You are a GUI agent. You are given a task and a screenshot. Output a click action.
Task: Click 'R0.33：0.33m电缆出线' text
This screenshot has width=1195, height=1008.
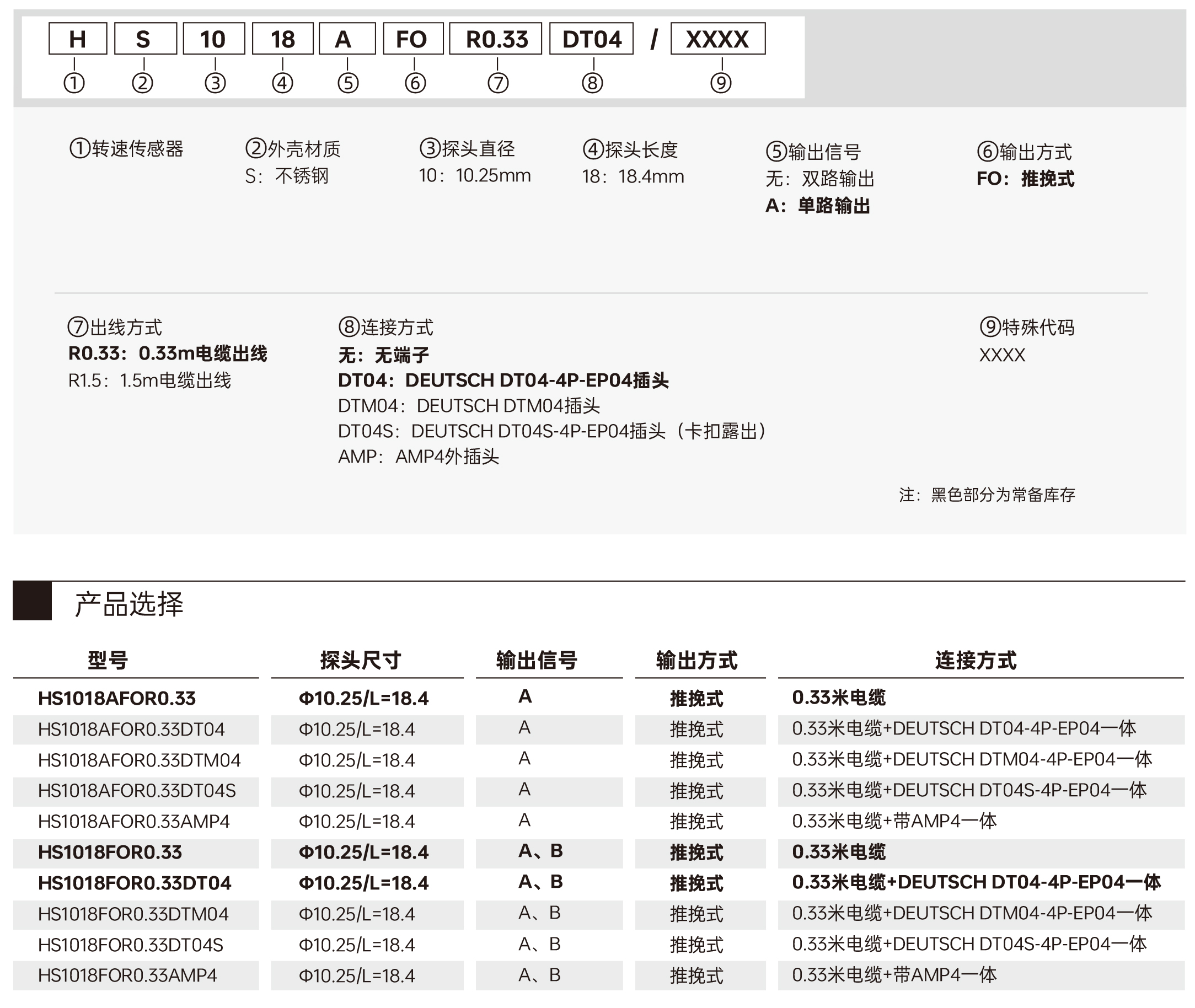pyautogui.click(x=168, y=353)
